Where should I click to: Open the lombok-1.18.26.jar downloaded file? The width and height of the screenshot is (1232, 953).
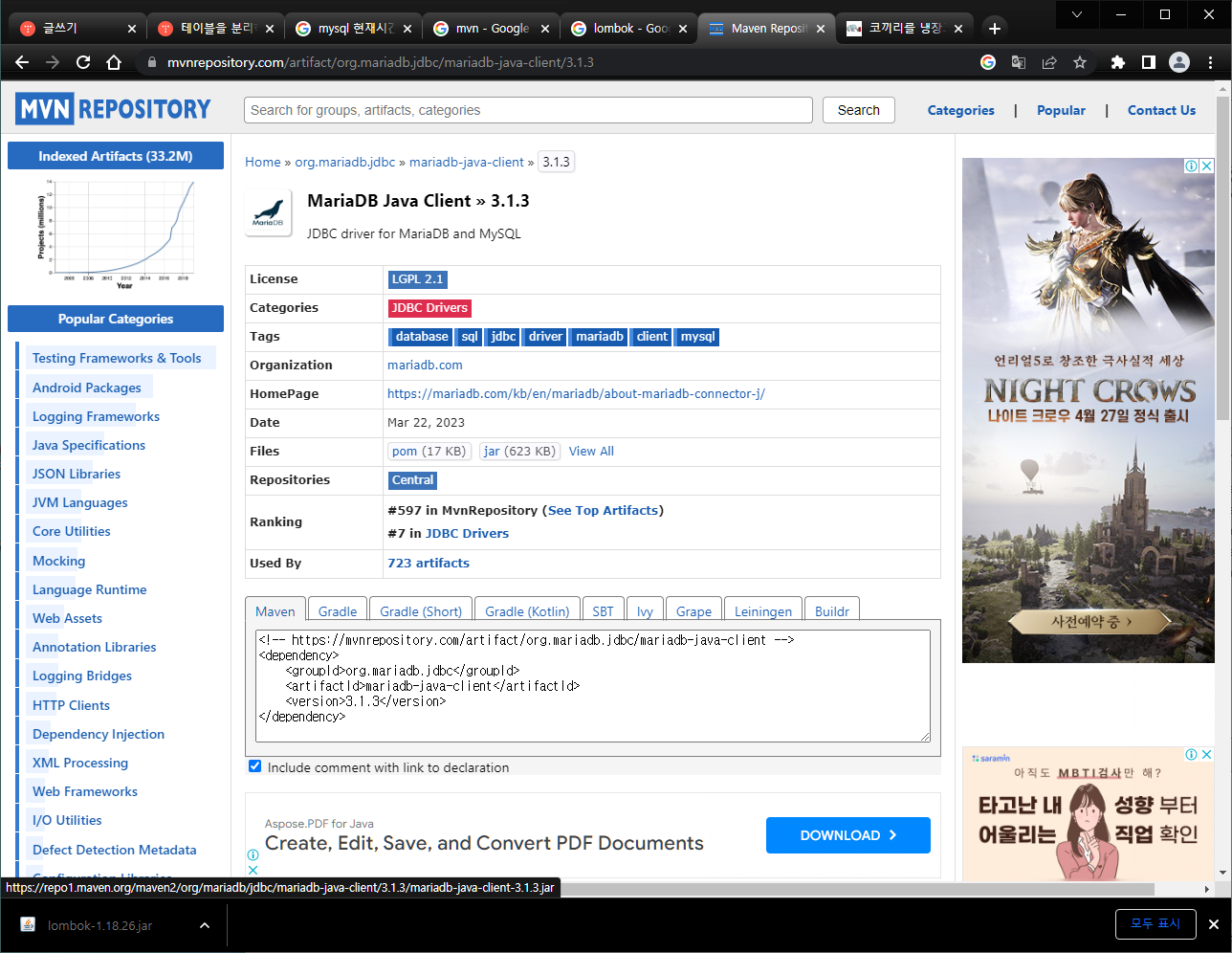pos(99,925)
